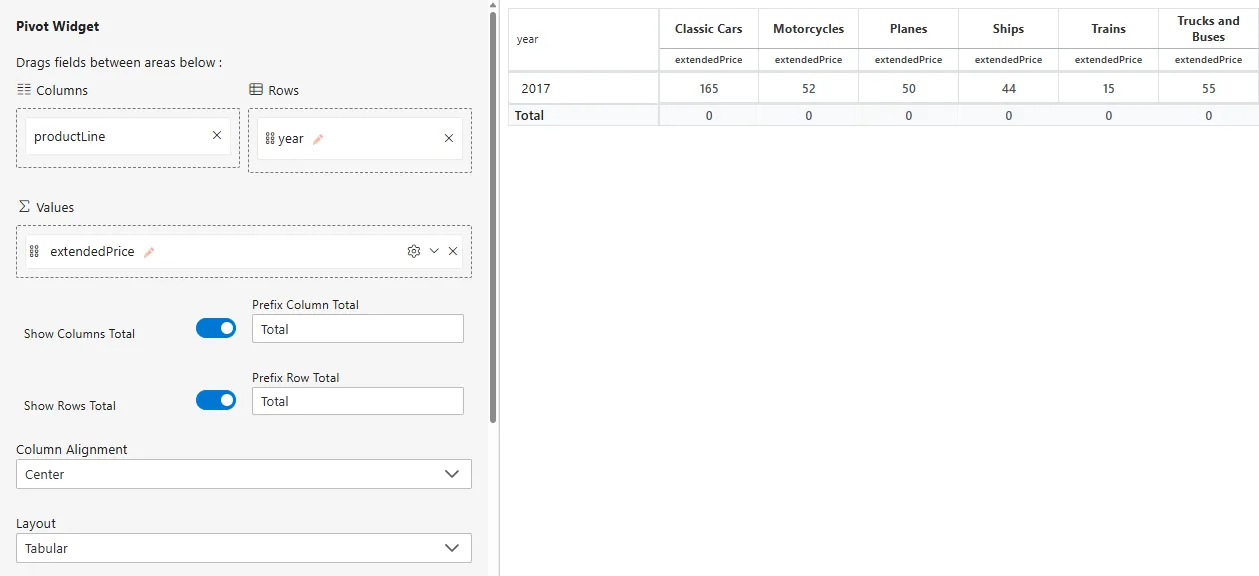The height and width of the screenshot is (576, 1259).
Task: Click the 2017 row label
Action: click(x=536, y=89)
